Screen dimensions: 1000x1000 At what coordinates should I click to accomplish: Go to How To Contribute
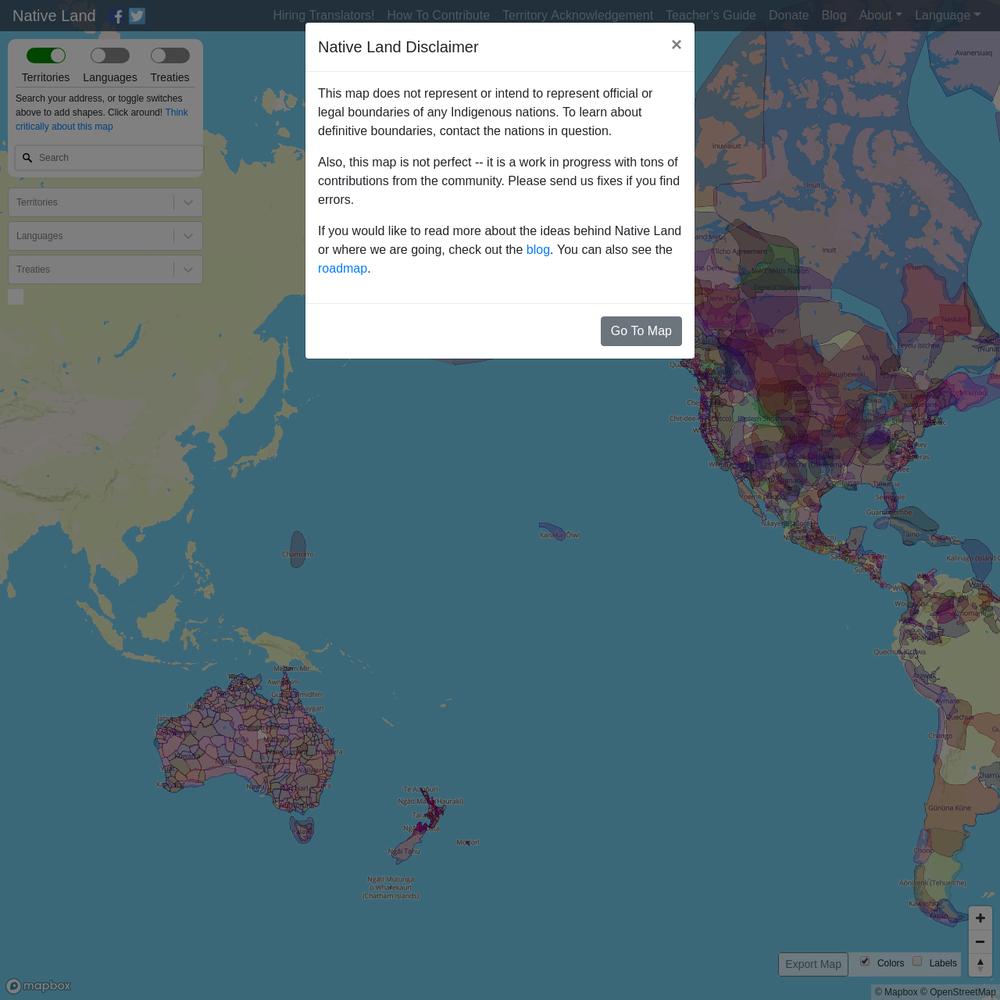pos(438,15)
